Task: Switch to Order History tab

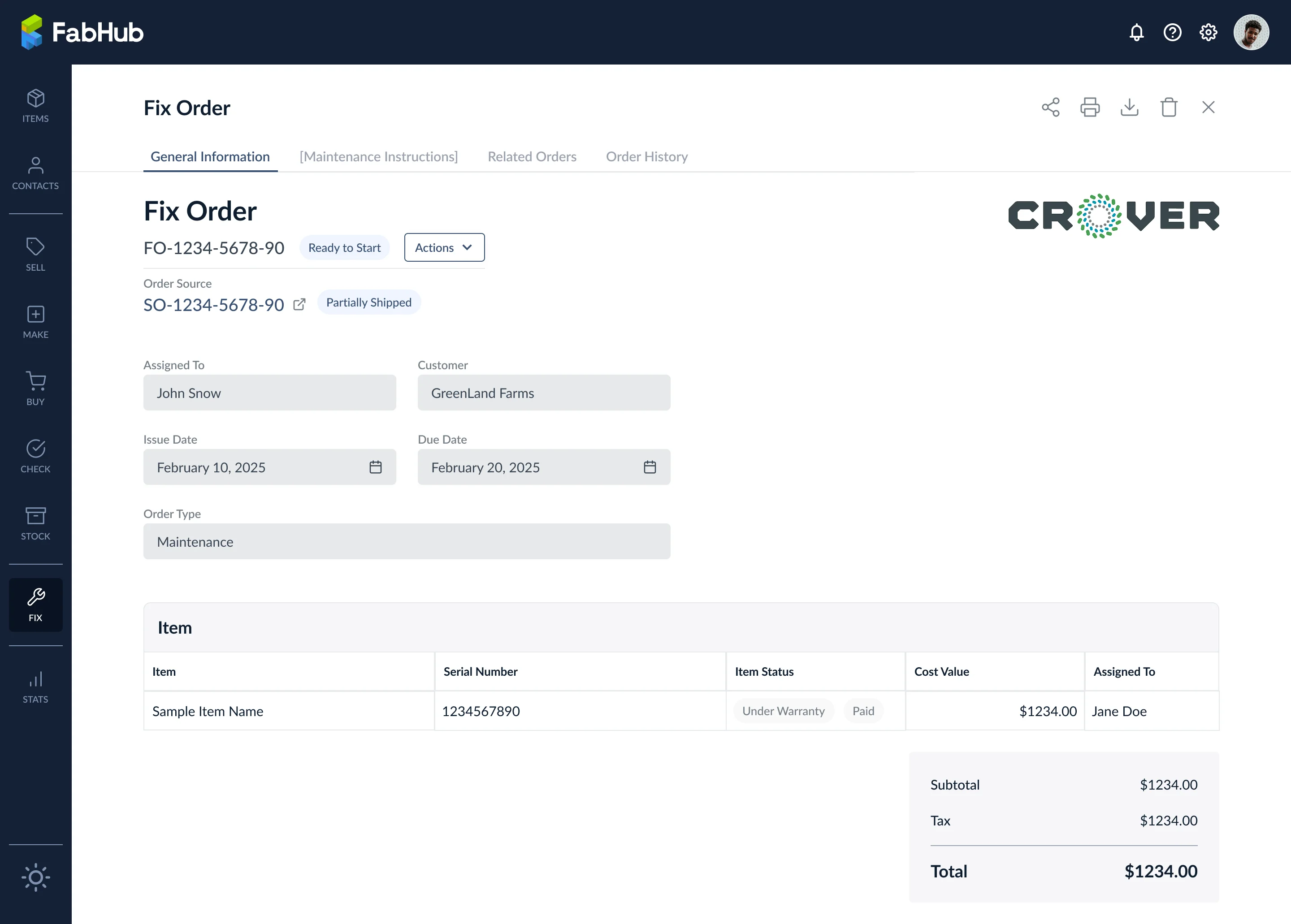Action: point(647,156)
